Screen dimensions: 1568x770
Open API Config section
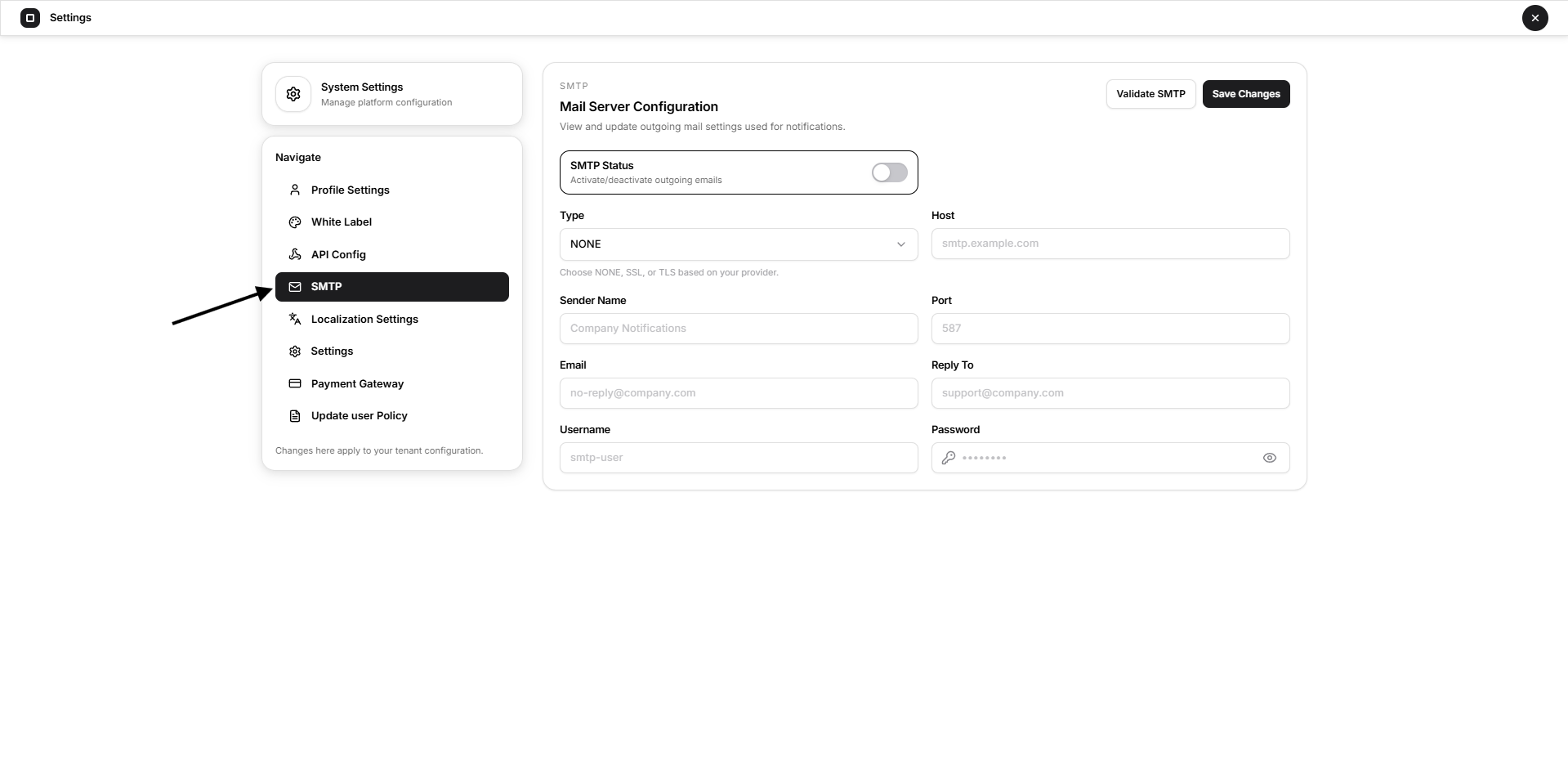[392, 254]
